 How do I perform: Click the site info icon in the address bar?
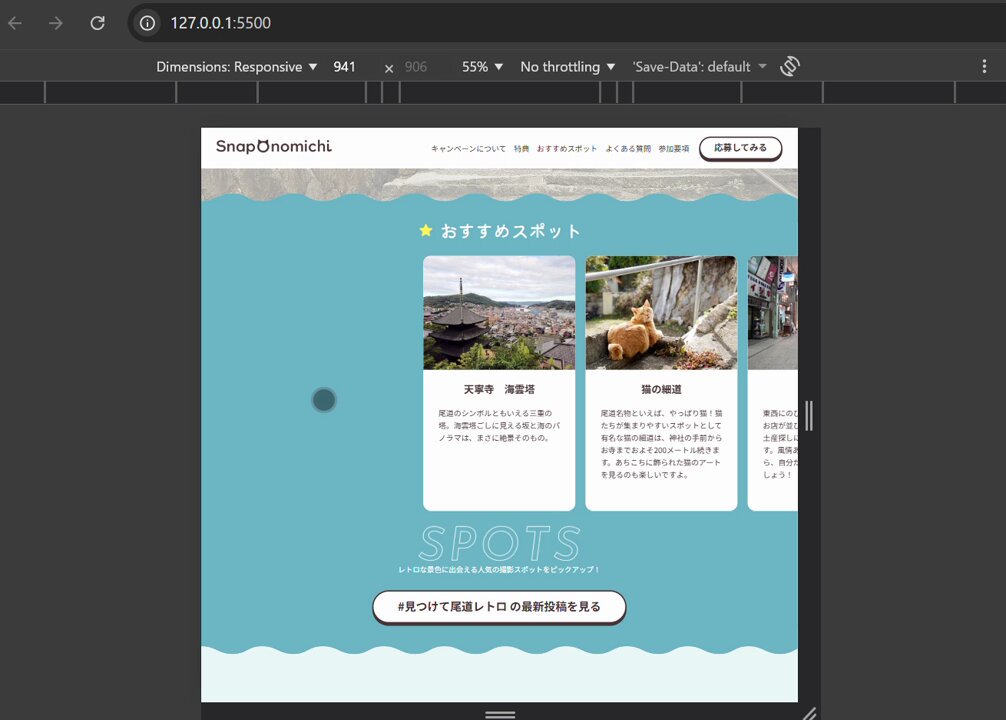point(146,22)
